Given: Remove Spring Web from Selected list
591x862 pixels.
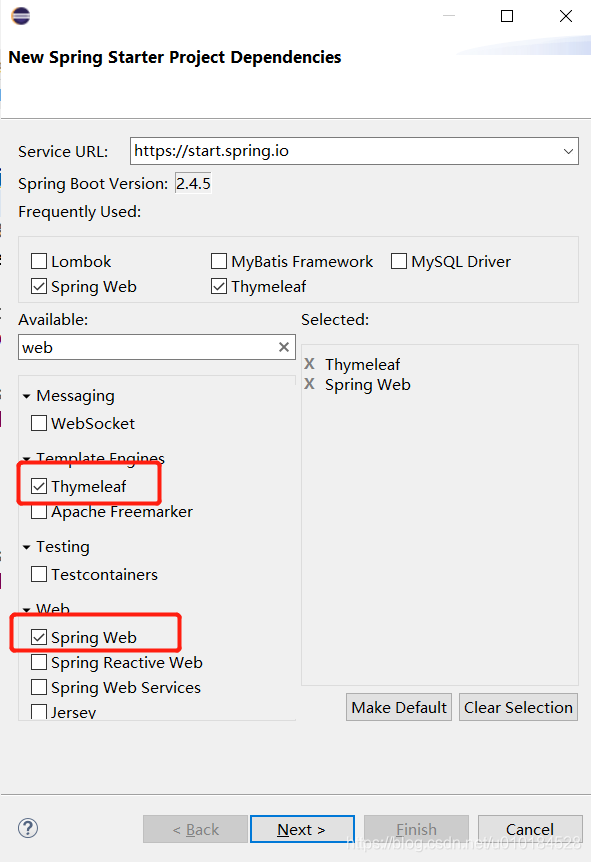Looking at the screenshot, I should point(310,384).
